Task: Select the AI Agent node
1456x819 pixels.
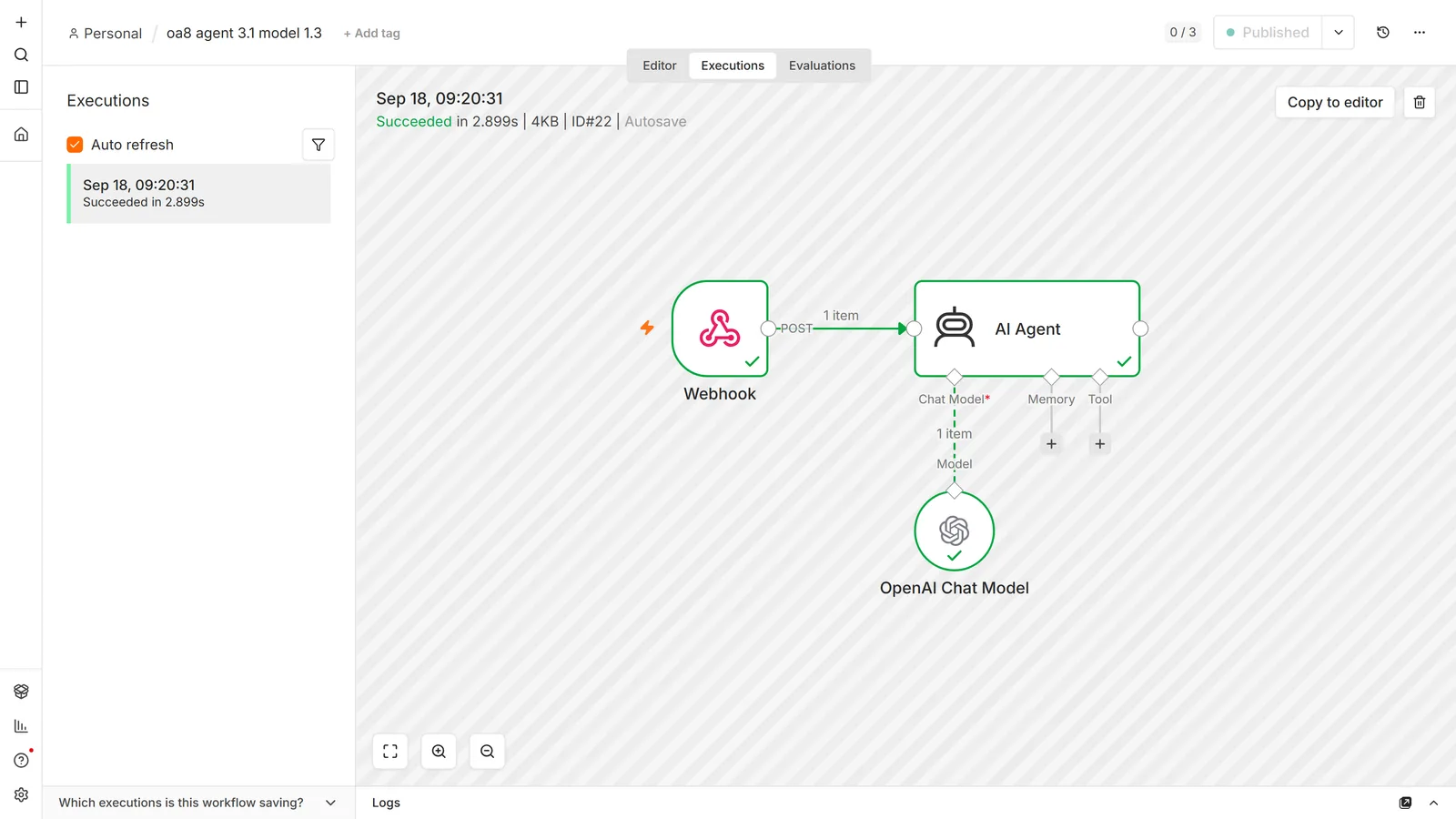Action: [x=1026, y=329]
